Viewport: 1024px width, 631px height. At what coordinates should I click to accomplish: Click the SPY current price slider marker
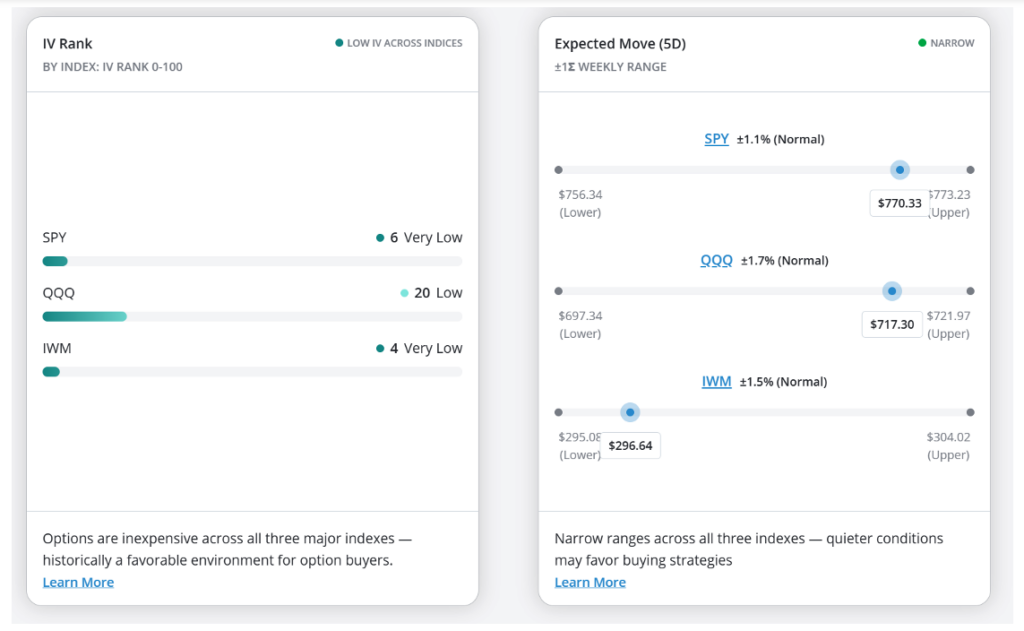pos(900,170)
